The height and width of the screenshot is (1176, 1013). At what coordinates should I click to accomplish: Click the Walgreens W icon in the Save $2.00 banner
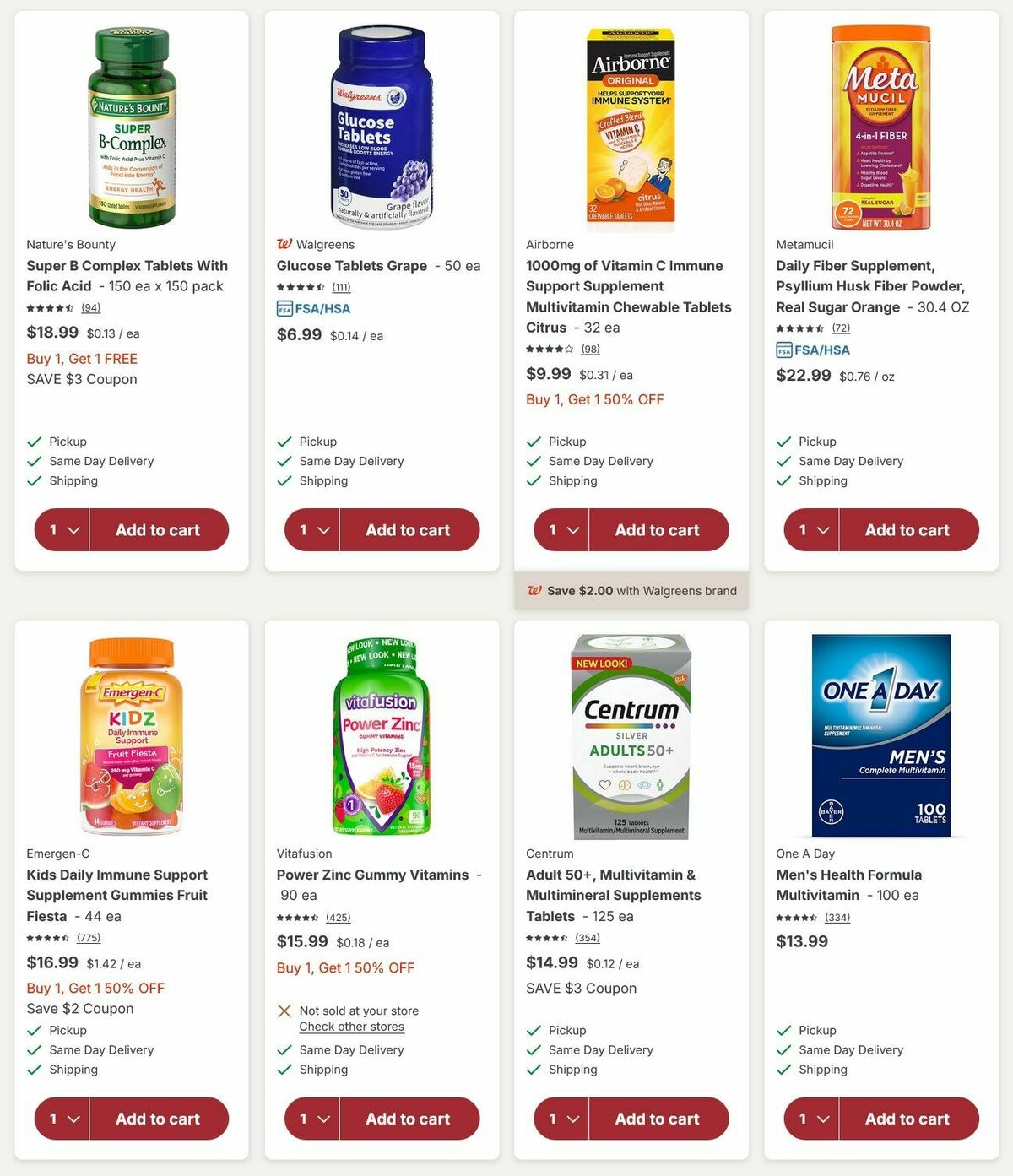tap(535, 590)
